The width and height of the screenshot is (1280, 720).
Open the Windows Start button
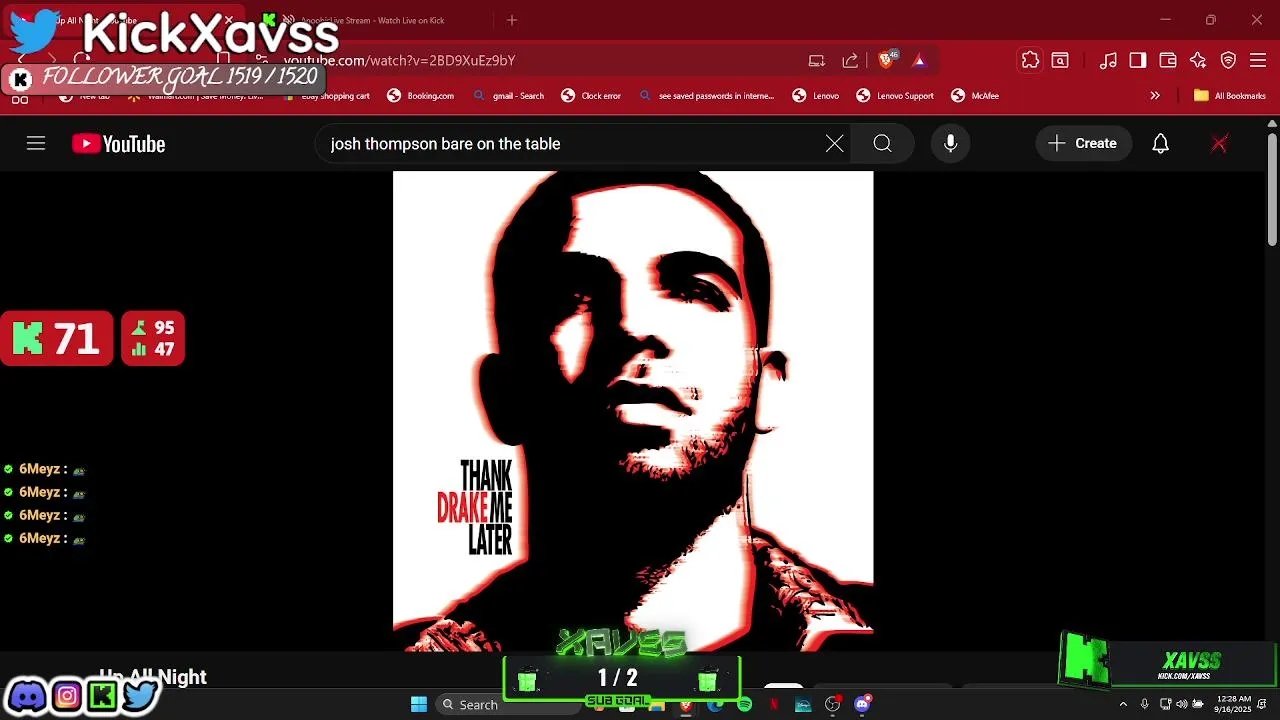pyautogui.click(x=419, y=704)
